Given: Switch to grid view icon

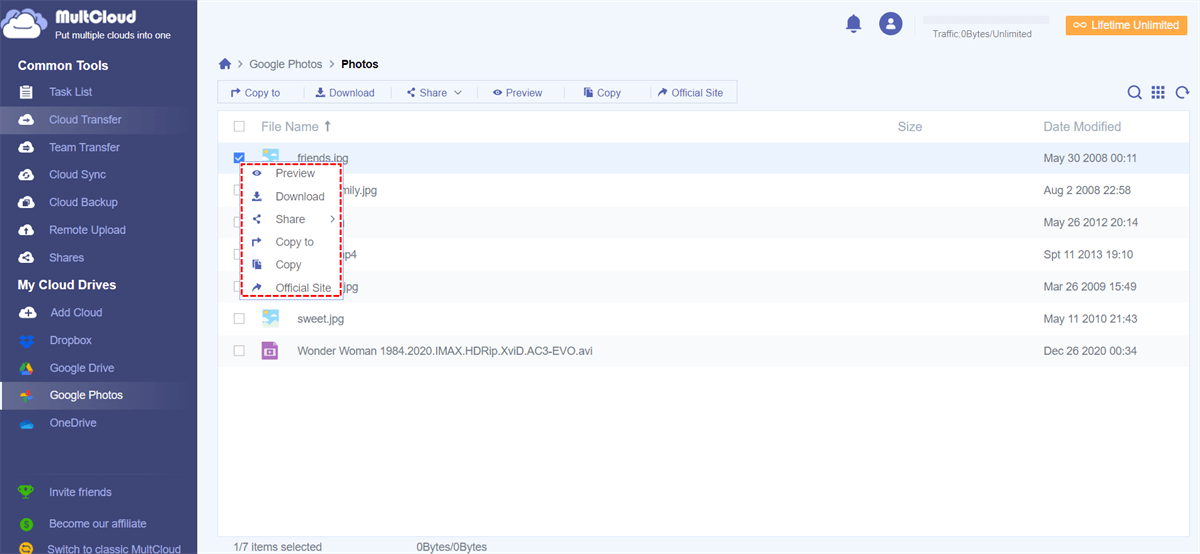Looking at the screenshot, I should coord(1158,92).
